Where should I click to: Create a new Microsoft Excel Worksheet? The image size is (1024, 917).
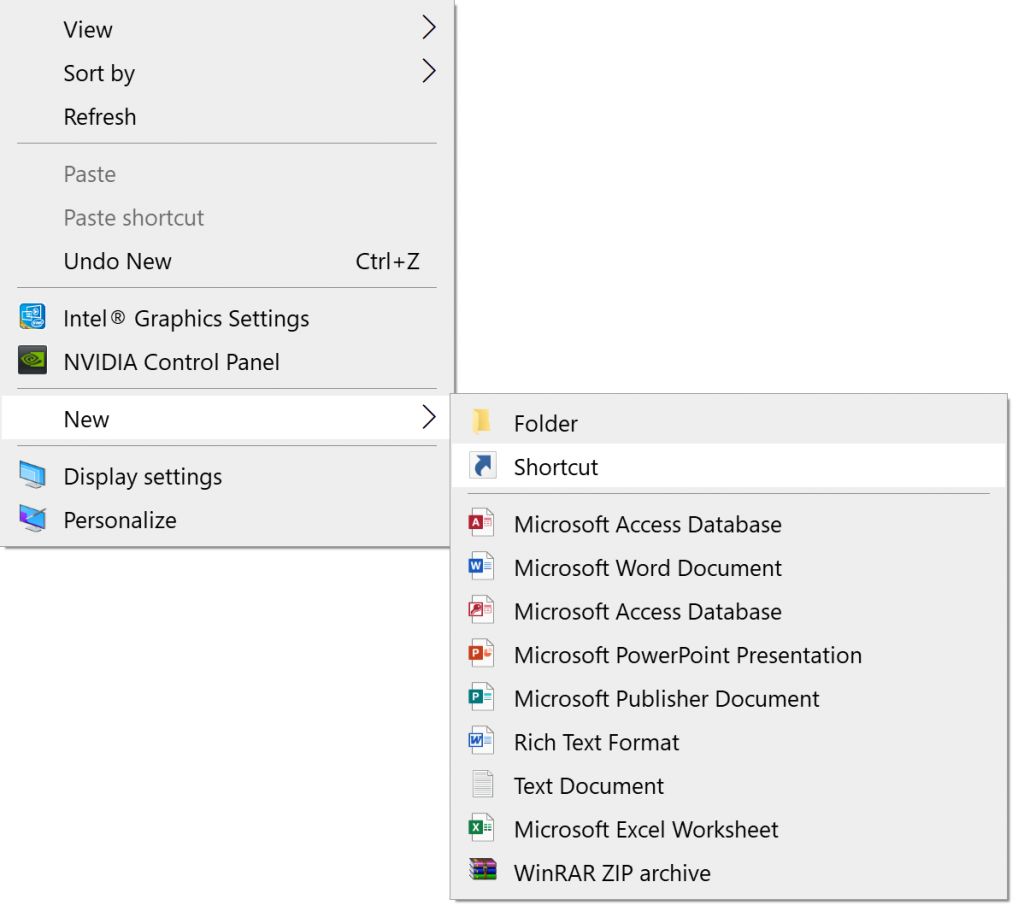coord(729,829)
